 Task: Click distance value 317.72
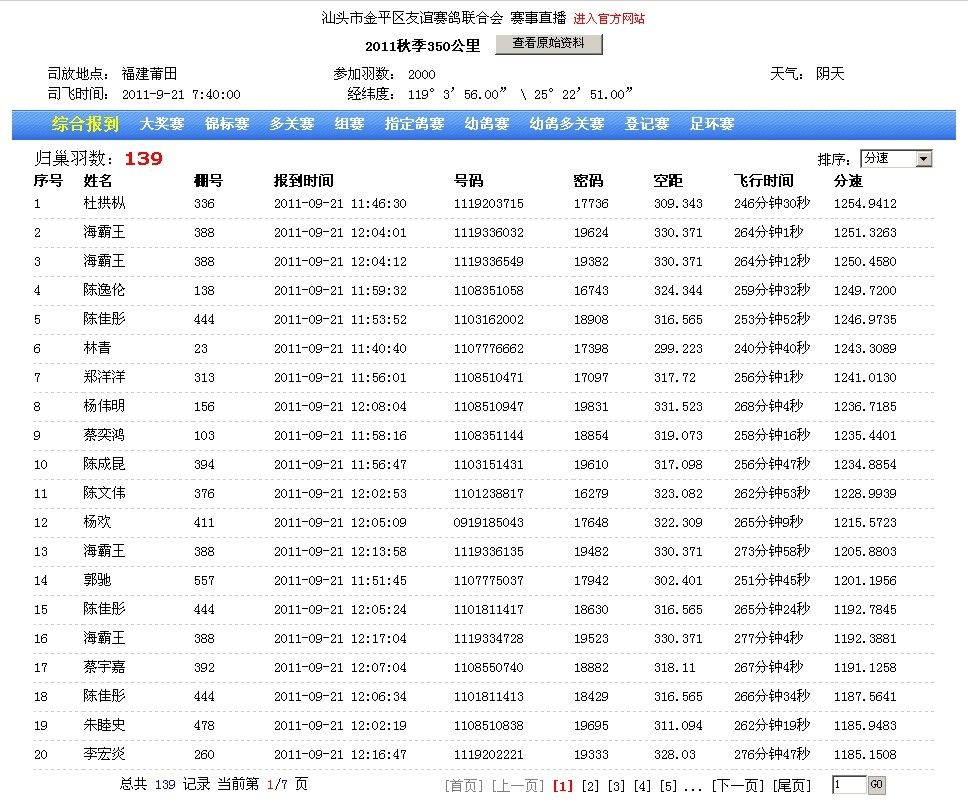click(675, 378)
